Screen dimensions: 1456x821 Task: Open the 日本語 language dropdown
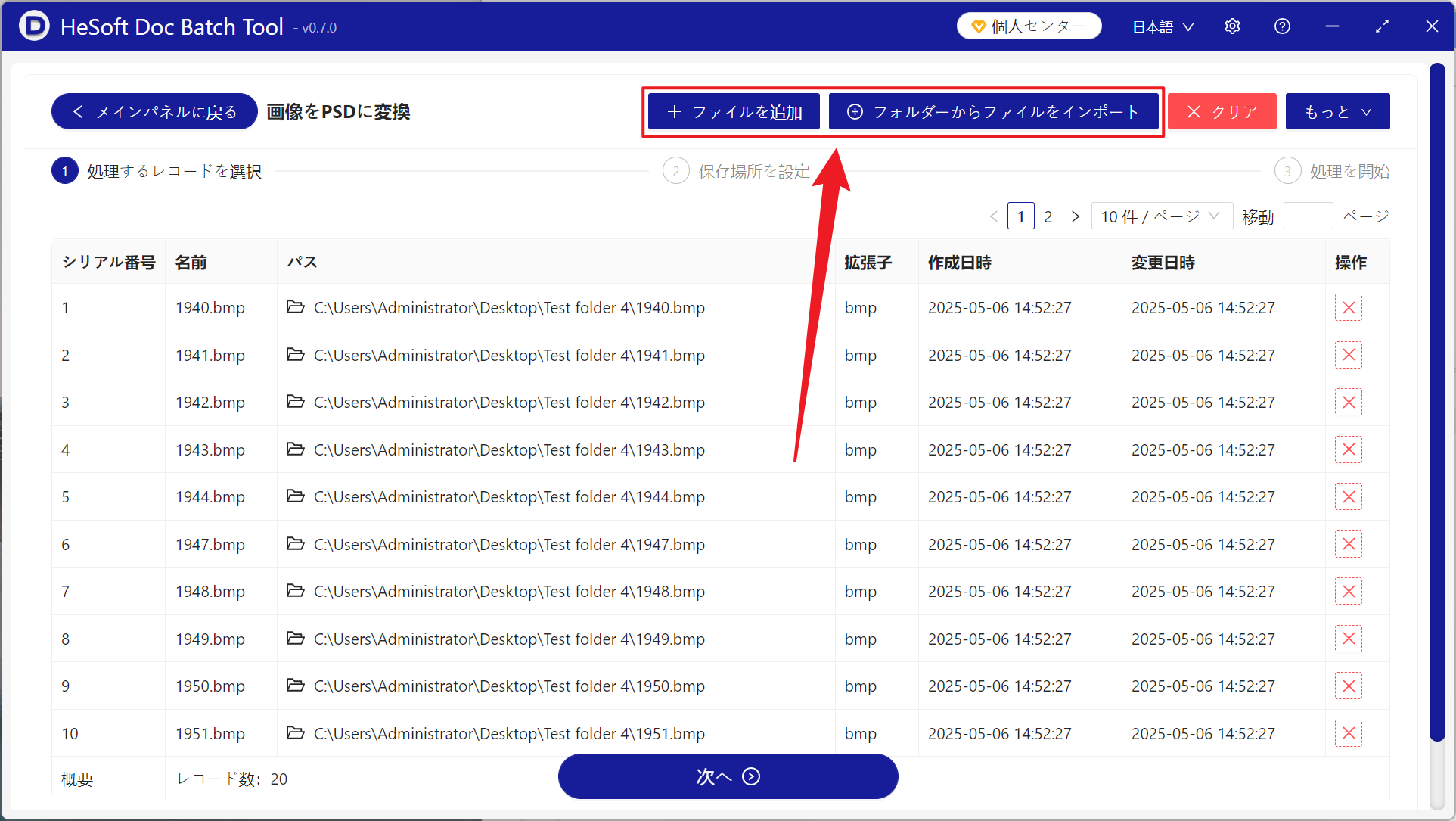pos(1163,26)
